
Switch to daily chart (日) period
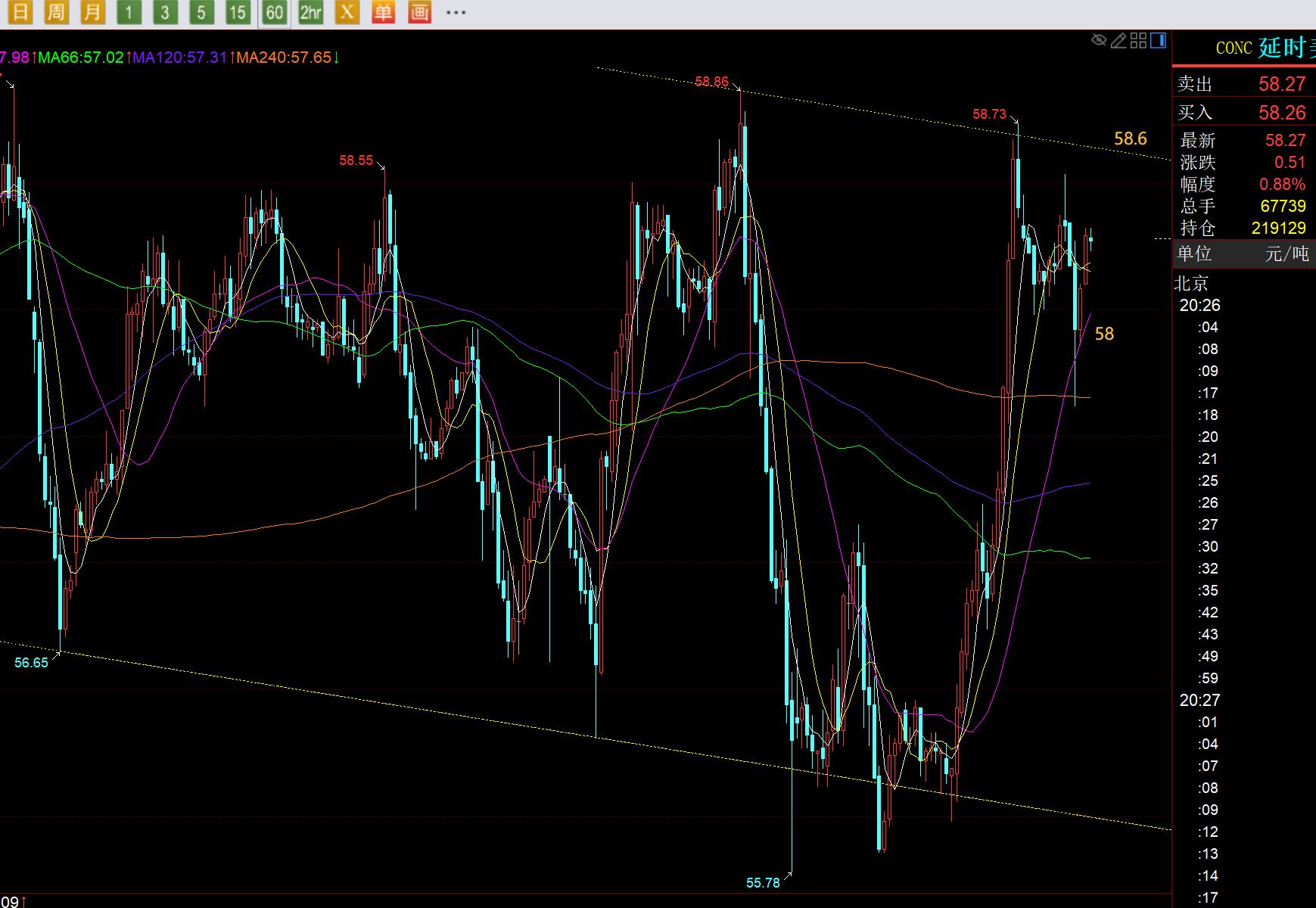[x=20, y=12]
